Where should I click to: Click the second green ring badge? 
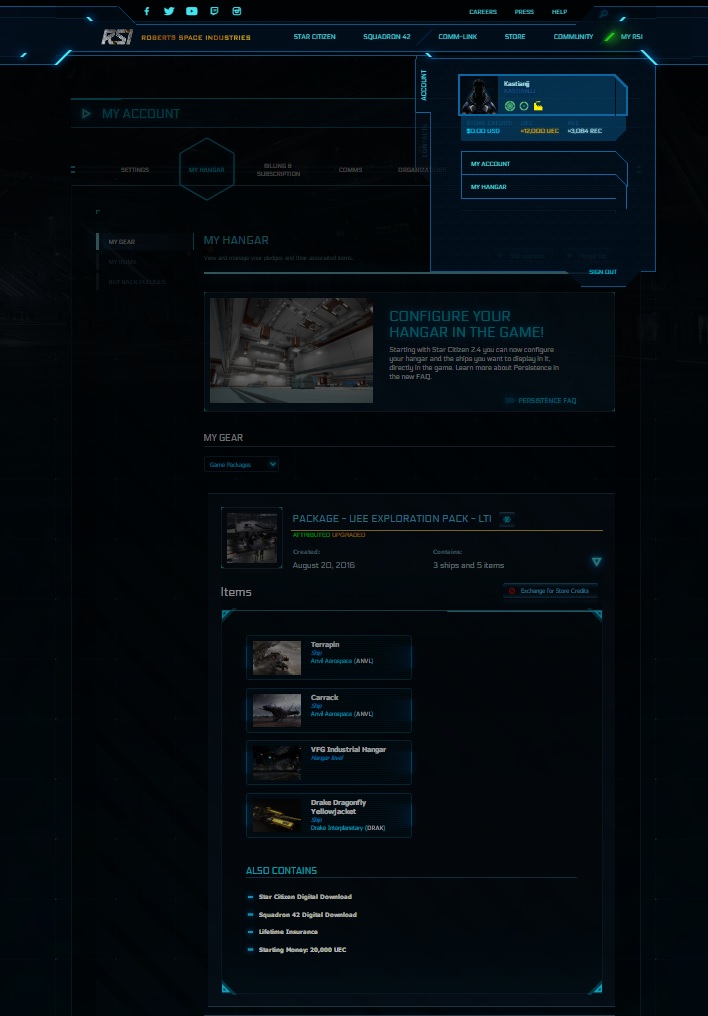[523, 106]
